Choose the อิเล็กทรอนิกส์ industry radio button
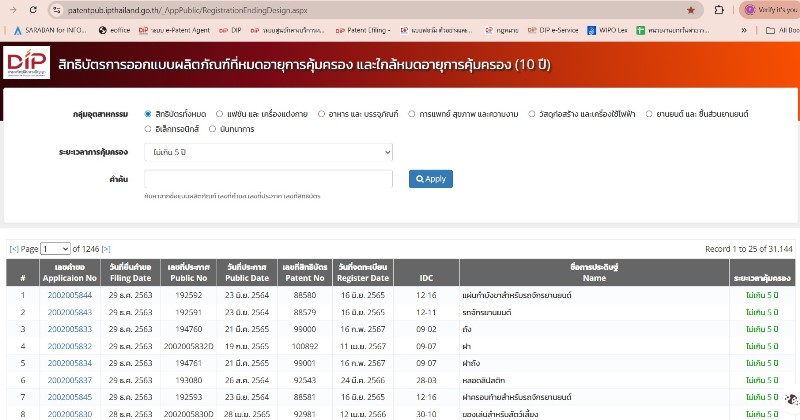 coord(149,128)
